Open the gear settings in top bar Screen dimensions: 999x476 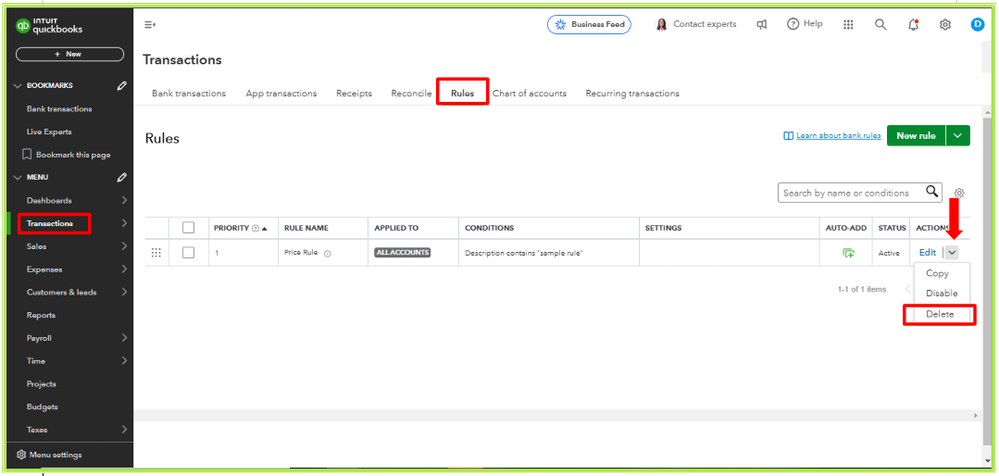[x=945, y=25]
